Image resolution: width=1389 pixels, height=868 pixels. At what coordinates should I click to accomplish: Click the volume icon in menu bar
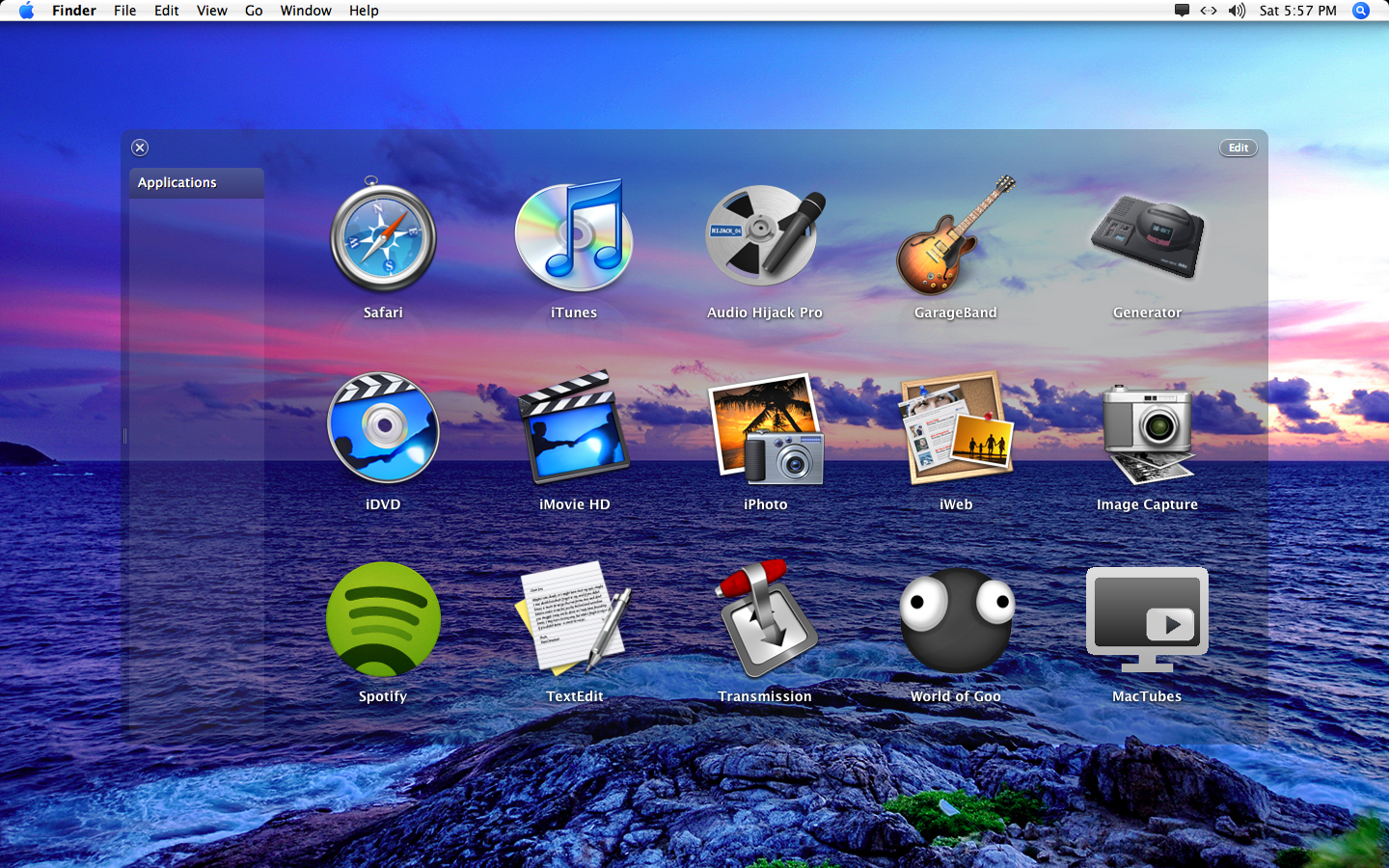(x=1237, y=11)
